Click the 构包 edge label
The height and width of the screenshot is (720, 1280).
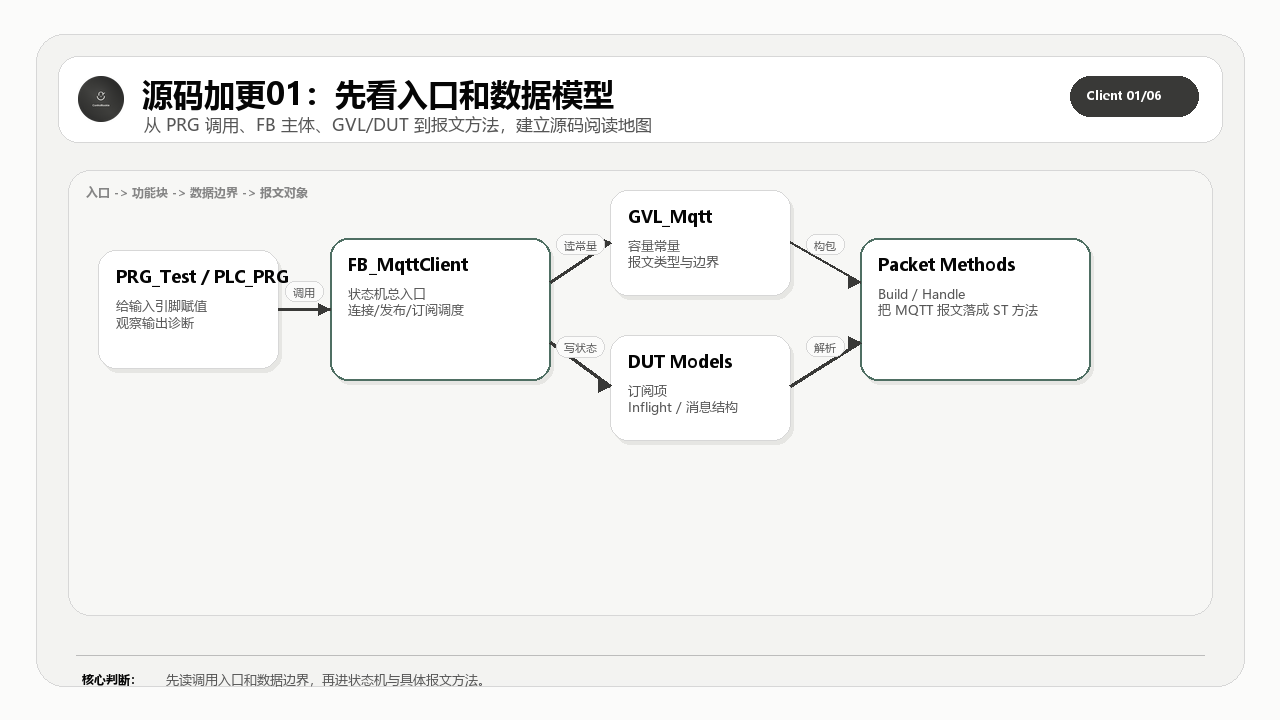click(x=824, y=245)
